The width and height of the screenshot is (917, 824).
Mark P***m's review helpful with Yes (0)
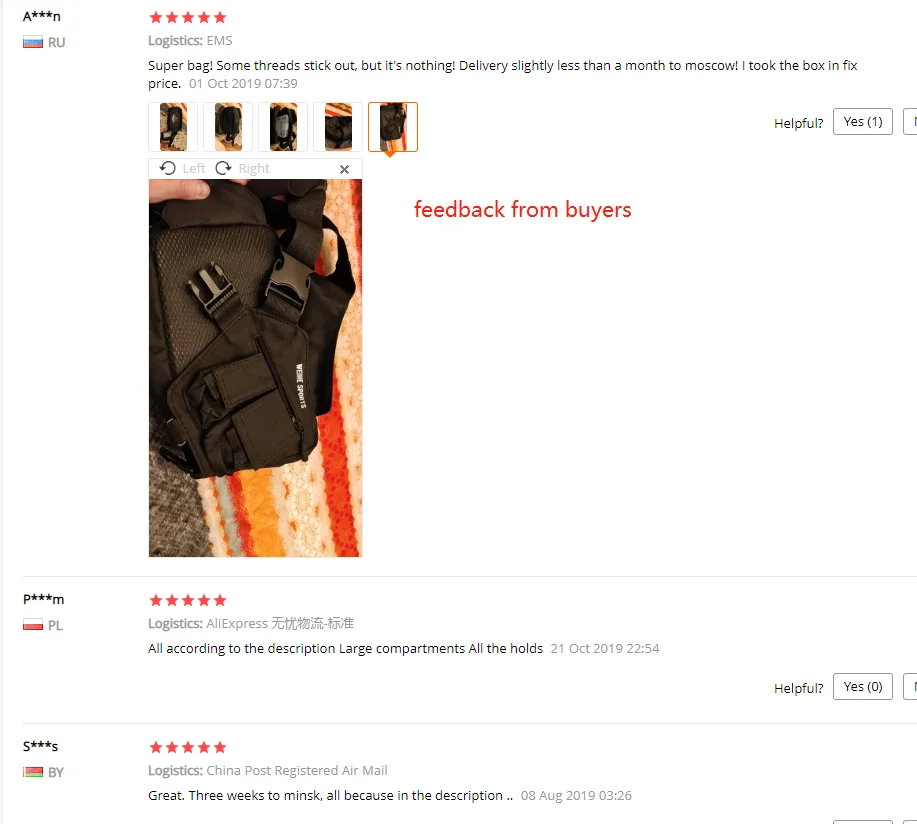[x=863, y=687]
